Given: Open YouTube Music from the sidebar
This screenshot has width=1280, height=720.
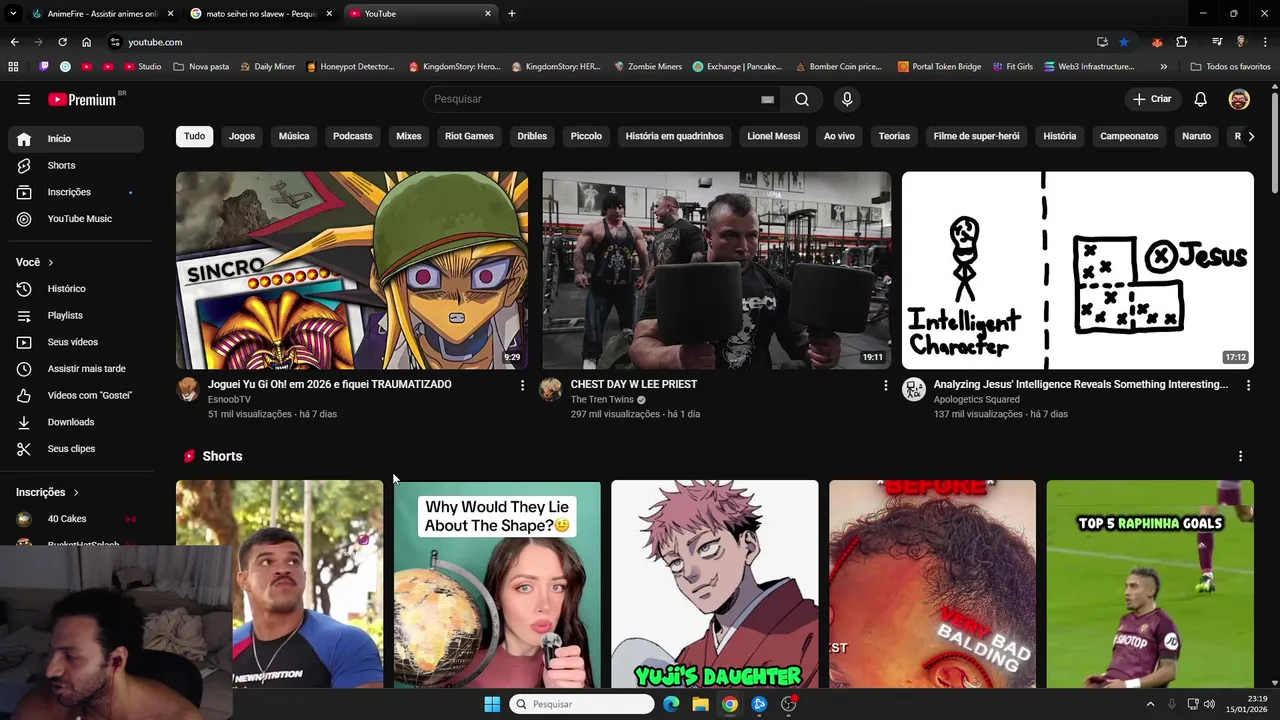Looking at the screenshot, I should point(76,219).
